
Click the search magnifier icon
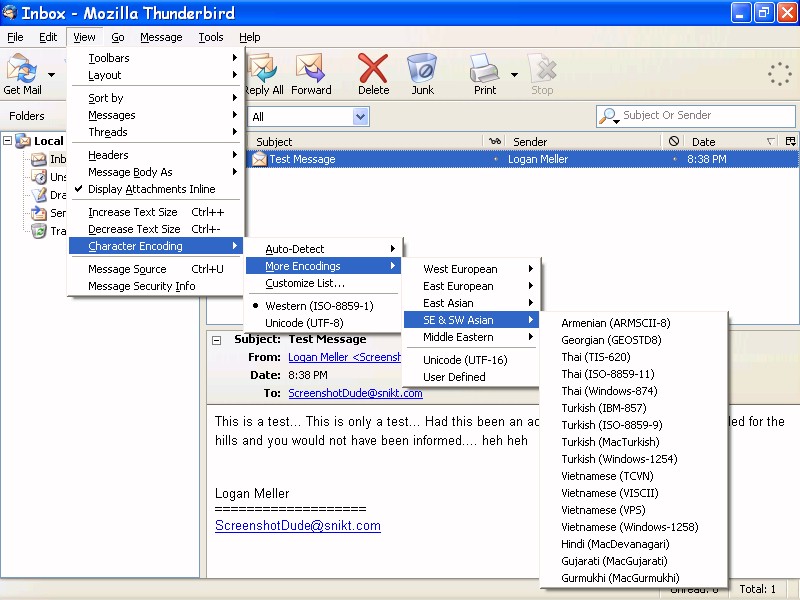[x=608, y=116]
